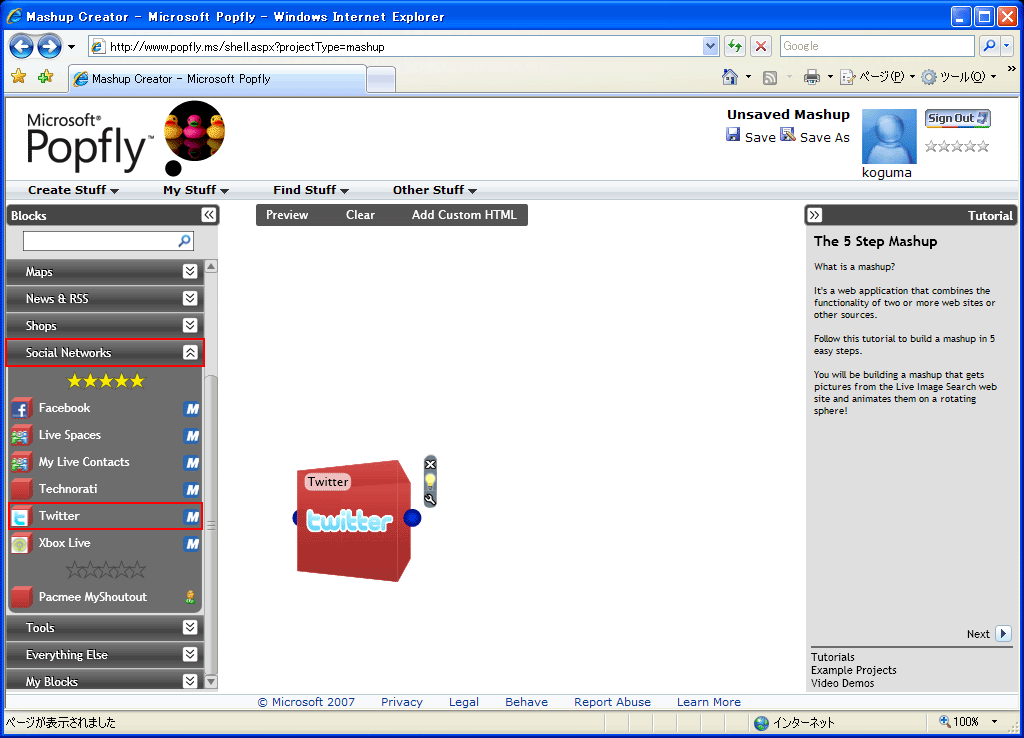This screenshot has width=1024, height=738.
Task: Click the Save floppy disk icon
Action: [x=733, y=135]
